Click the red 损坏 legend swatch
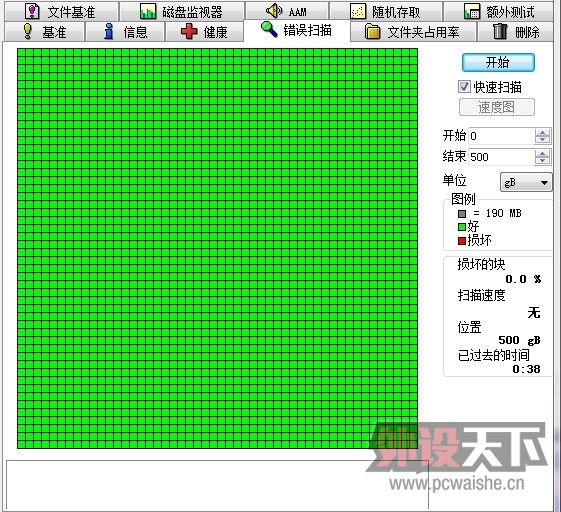The image size is (561, 512). pyautogui.click(x=462, y=241)
